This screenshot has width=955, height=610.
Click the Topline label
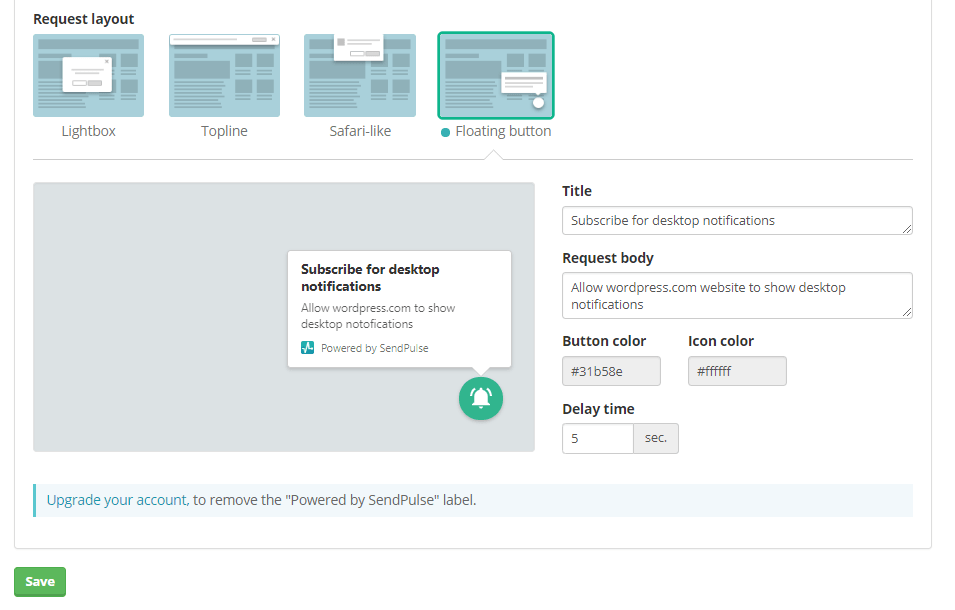click(224, 131)
